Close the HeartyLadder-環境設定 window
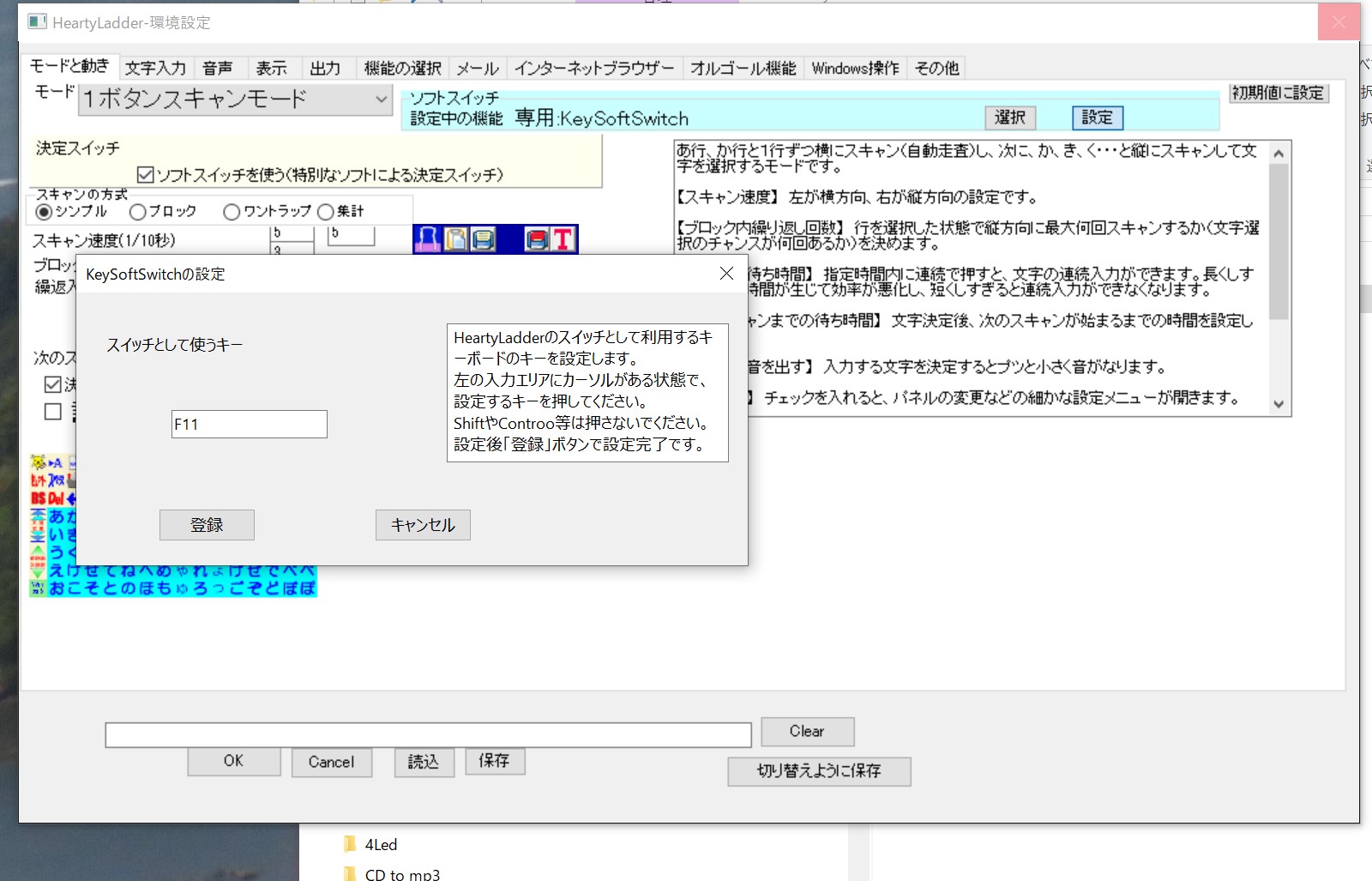The width and height of the screenshot is (1372, 881). pos(1339,22)
